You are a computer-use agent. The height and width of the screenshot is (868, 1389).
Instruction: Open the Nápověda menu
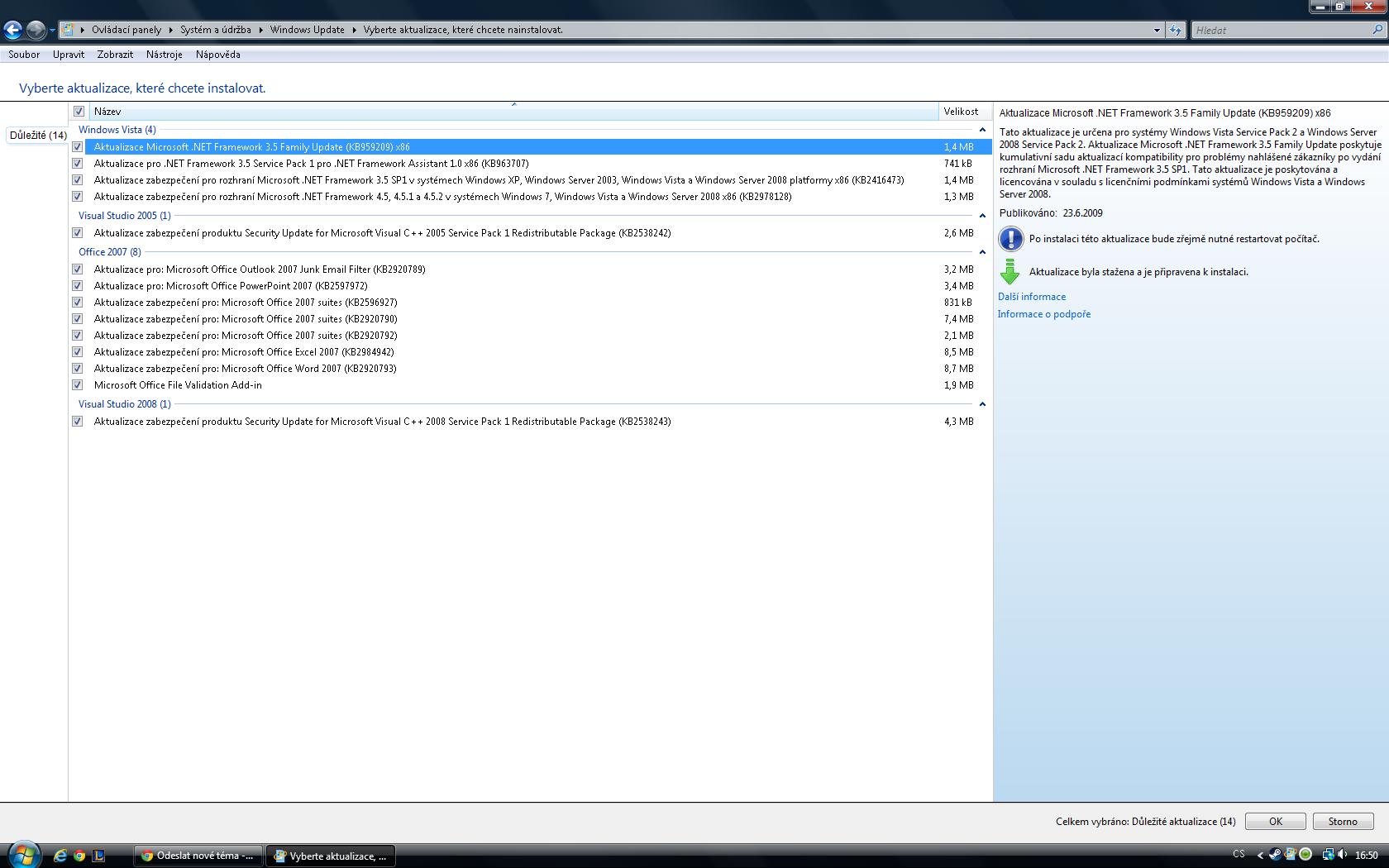click(218, 55)
